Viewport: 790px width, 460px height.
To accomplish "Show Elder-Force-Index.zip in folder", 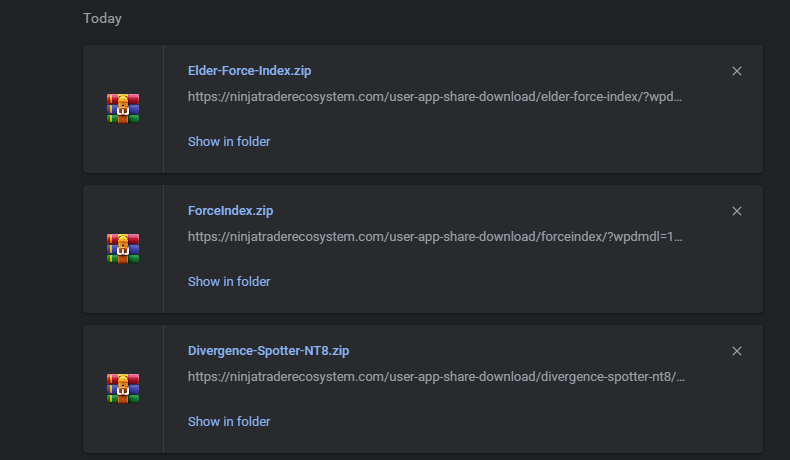I will click(x=229, y=142).
